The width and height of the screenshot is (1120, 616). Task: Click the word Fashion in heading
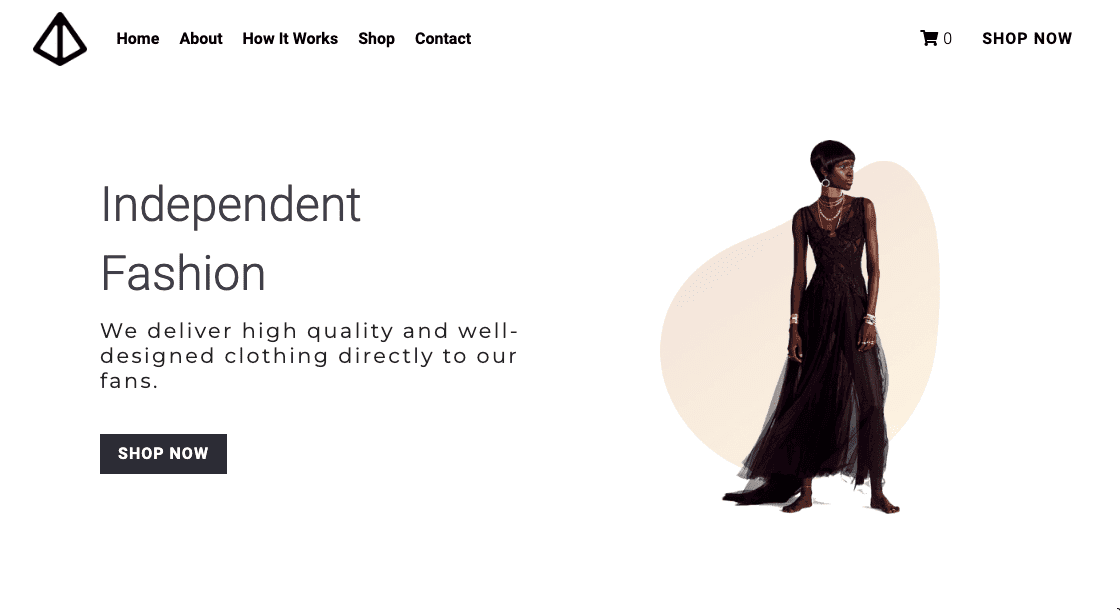click(183, 274)
